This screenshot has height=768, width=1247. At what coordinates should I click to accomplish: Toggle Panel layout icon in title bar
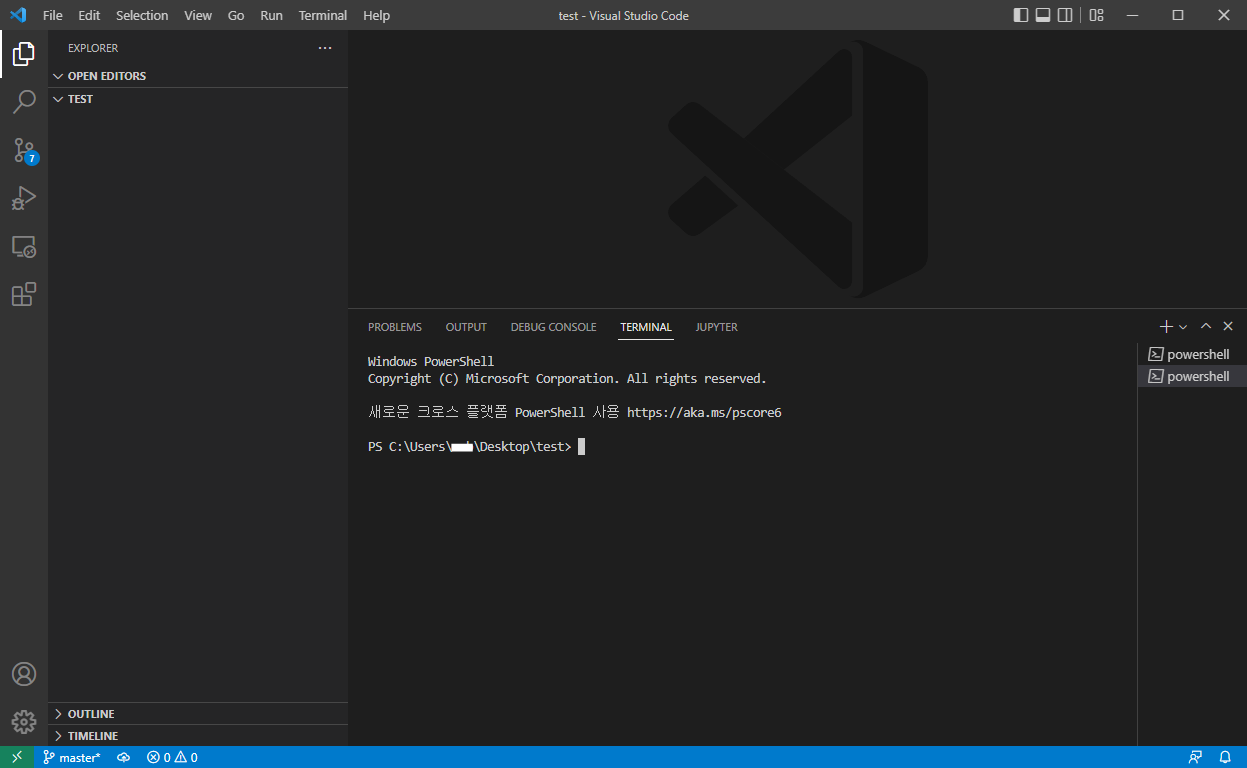(1043, 15)
